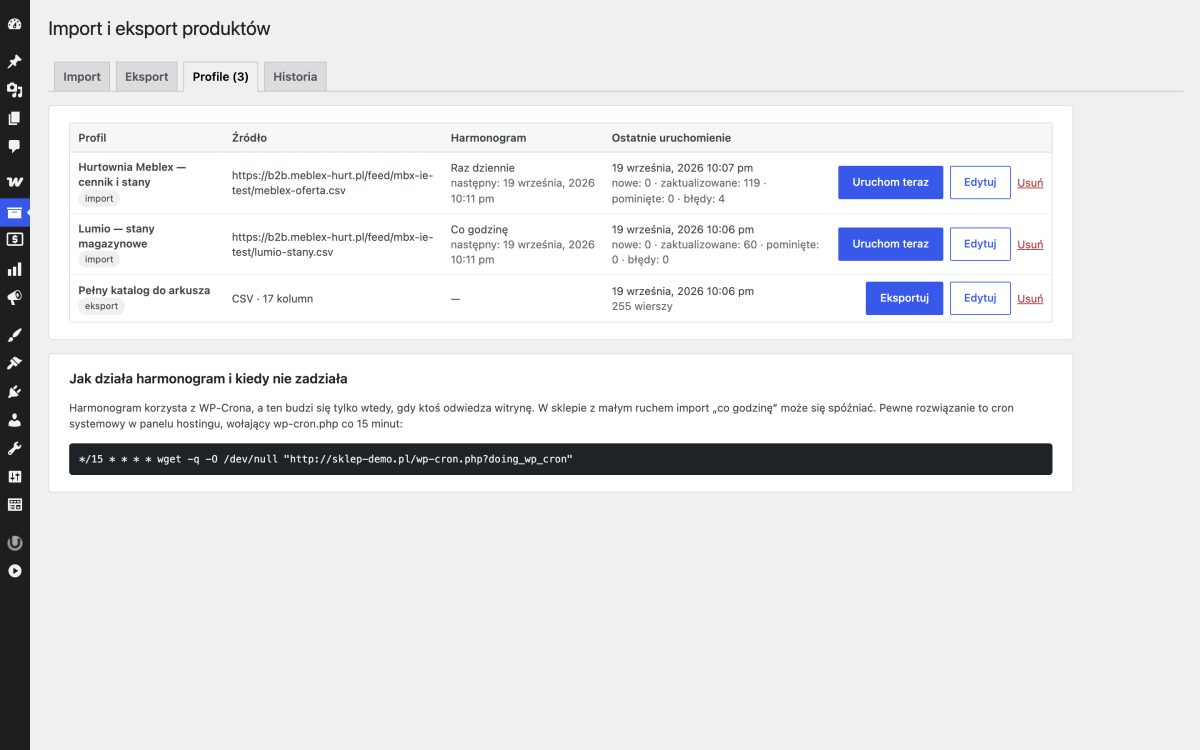Click the 'CSV · 17 kolumn' source cell
1200x750 pixels.
pos(272,298)
